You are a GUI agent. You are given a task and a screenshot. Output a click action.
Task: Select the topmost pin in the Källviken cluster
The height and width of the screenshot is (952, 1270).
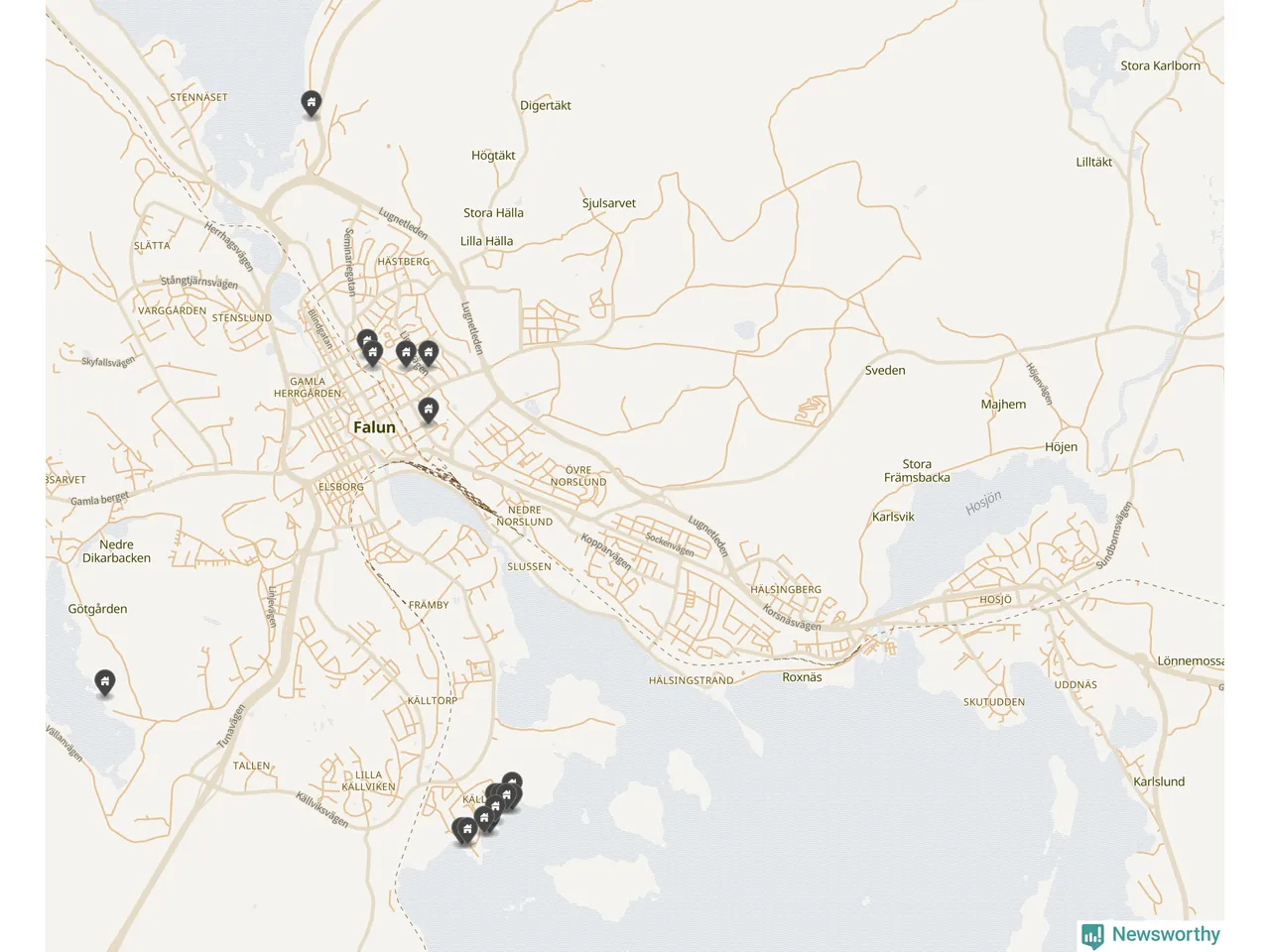tap(512, 782)
